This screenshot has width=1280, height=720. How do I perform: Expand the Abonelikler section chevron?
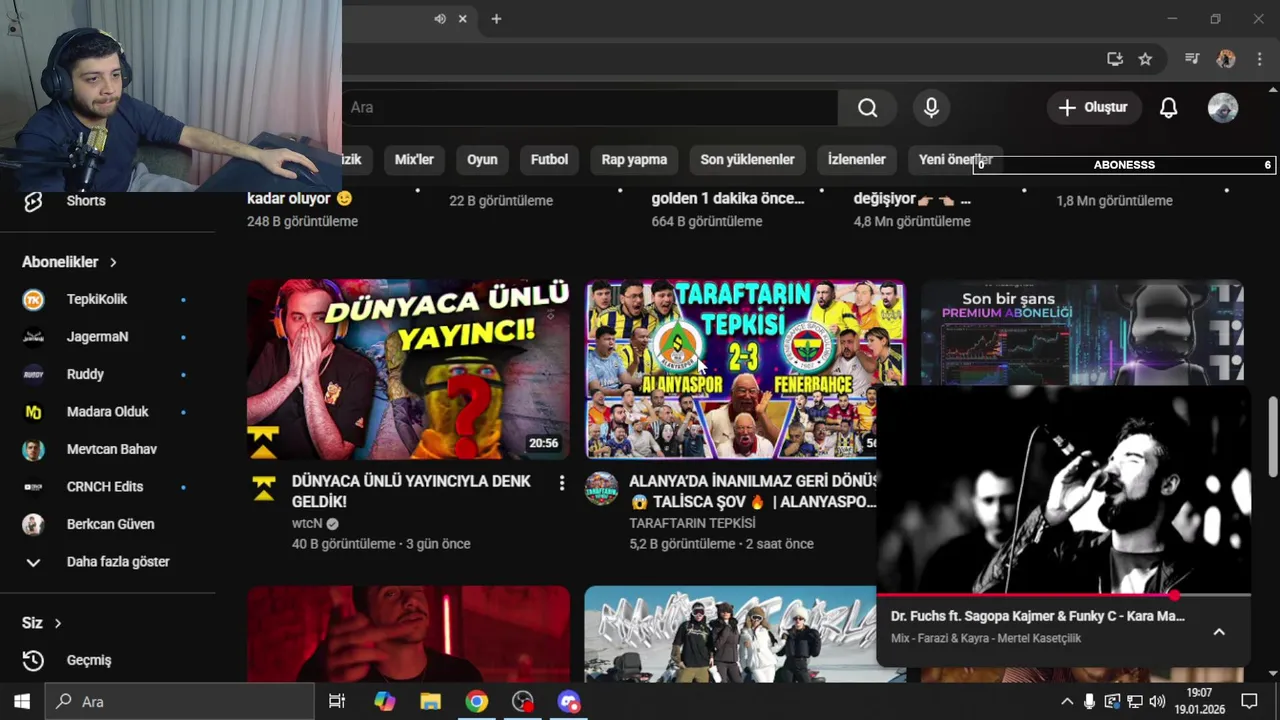113,262
